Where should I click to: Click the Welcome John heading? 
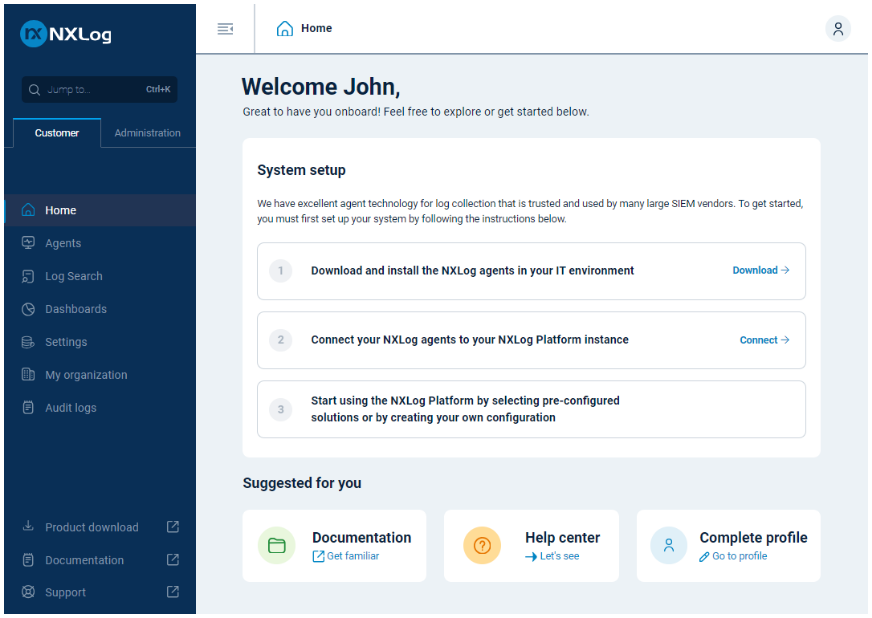321,87
